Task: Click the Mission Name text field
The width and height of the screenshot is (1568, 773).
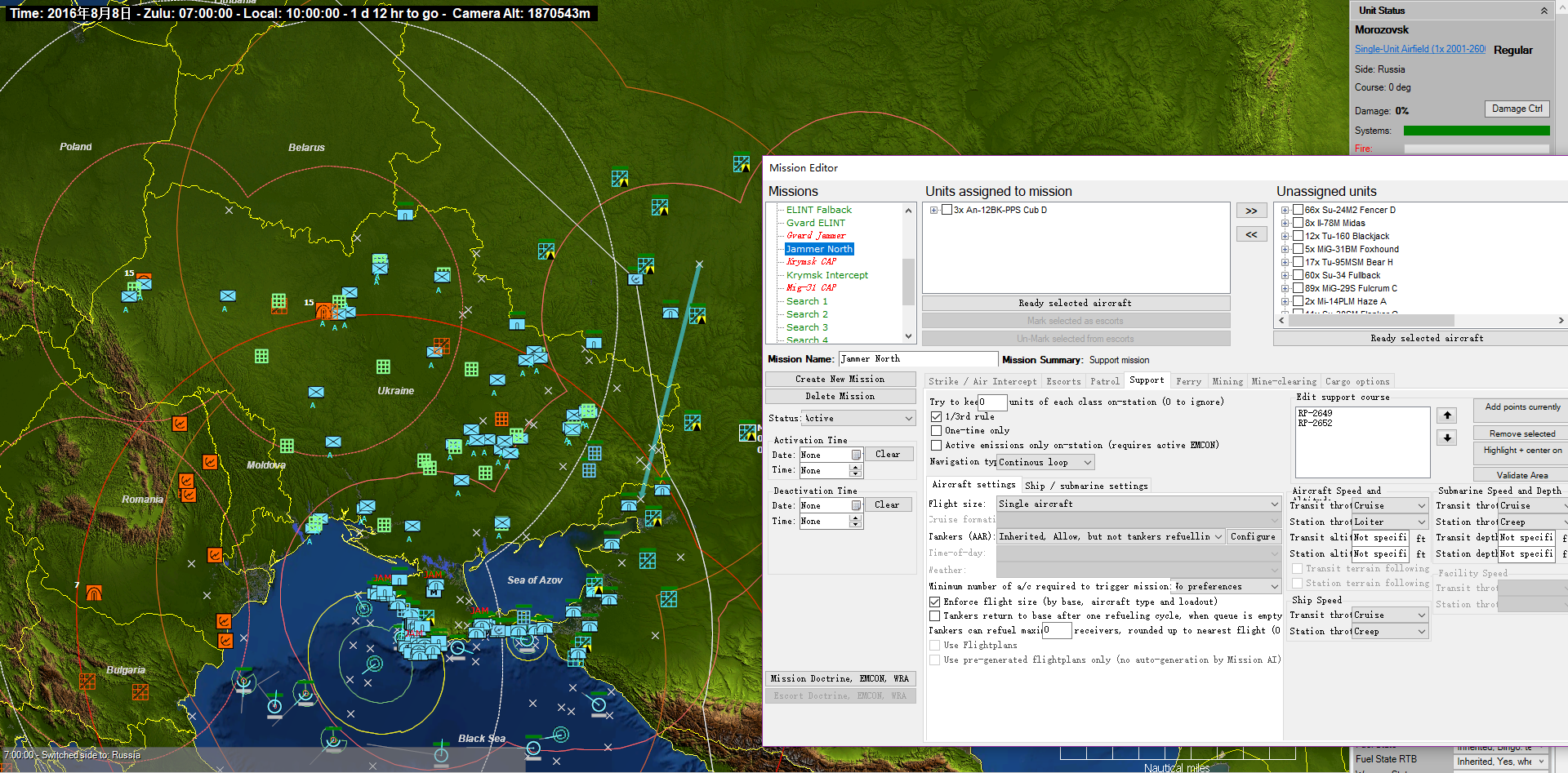Action: pos(917,359)
